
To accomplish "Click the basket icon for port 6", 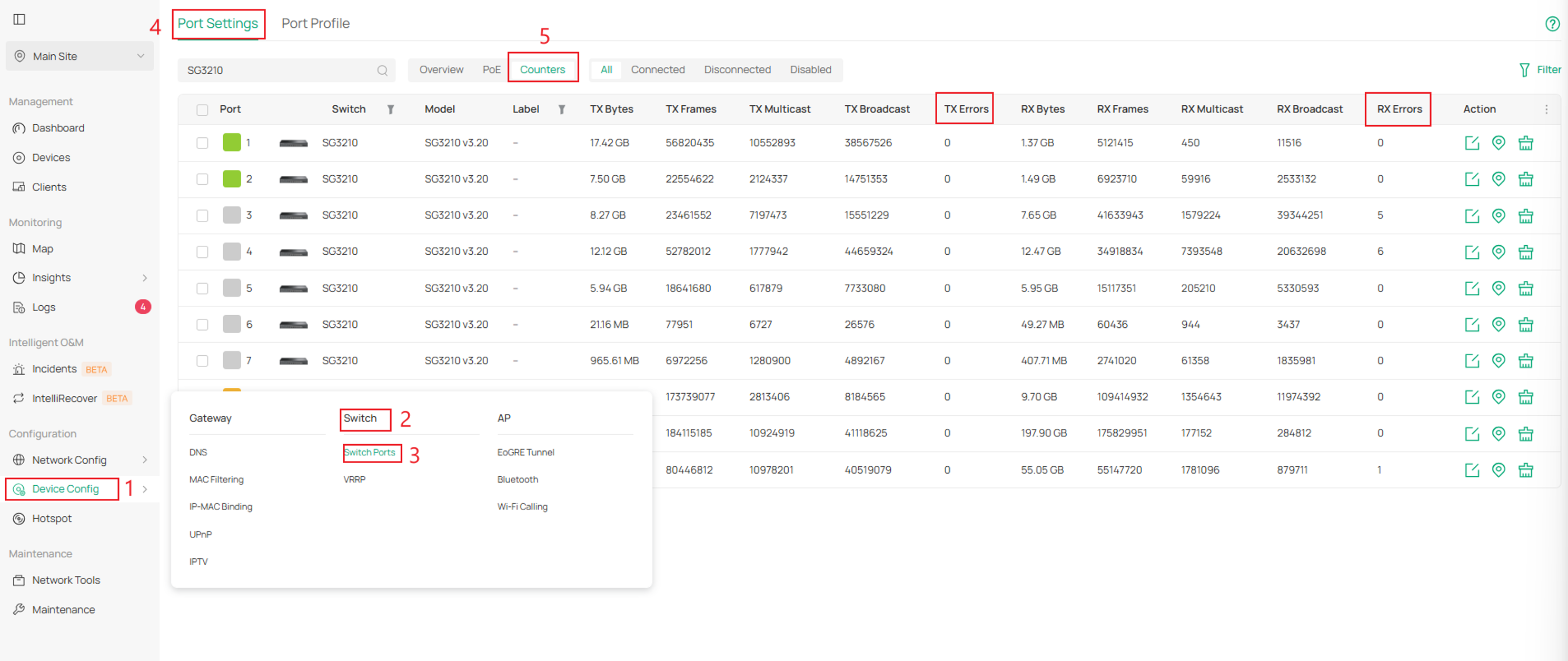I will [1525, 324].
